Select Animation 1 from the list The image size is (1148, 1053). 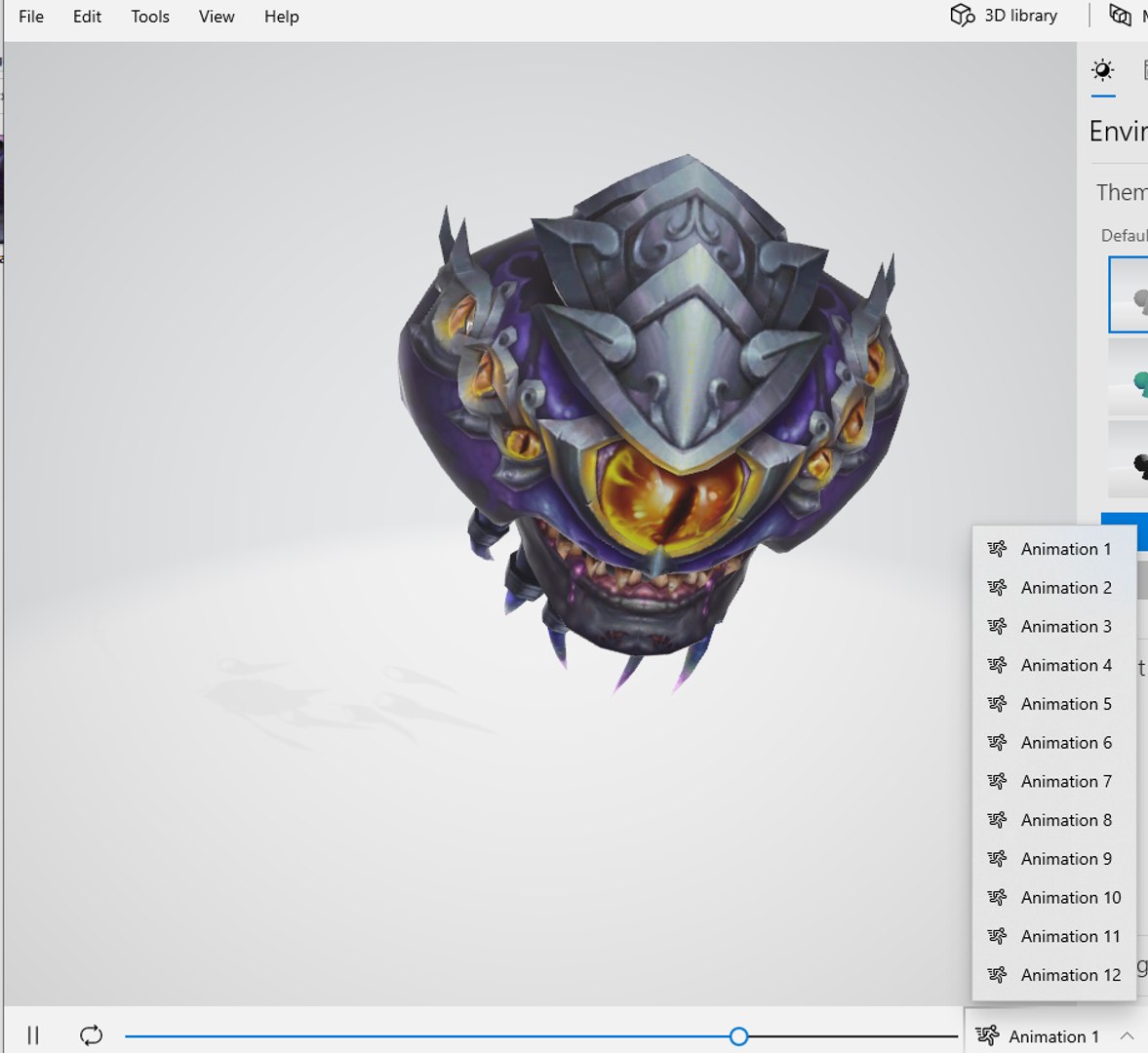[x=1053, y=549]
